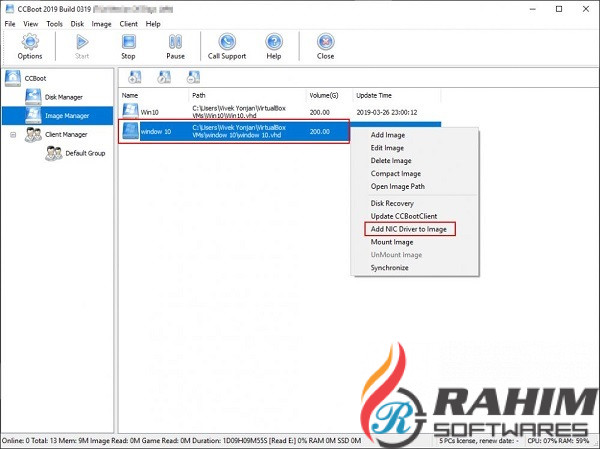Sort by the Volume(G) column header

pos(323,95)
